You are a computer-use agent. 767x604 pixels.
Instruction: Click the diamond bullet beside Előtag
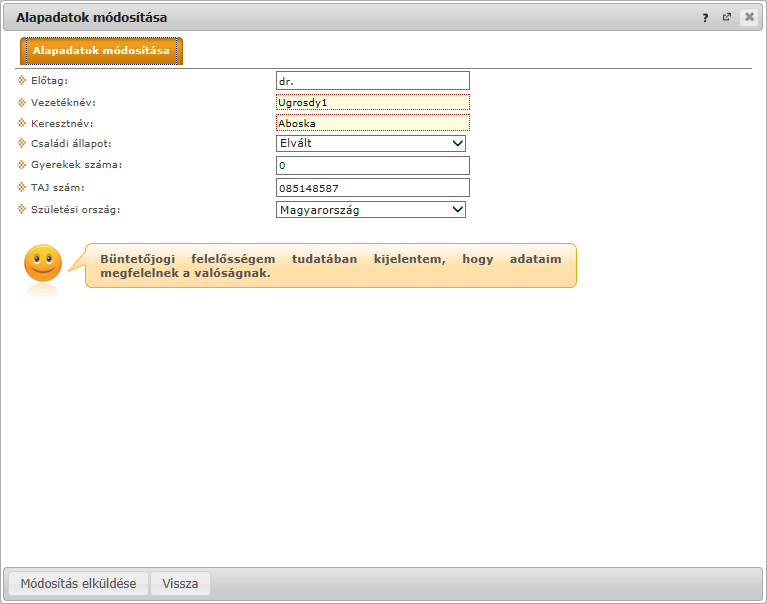[x=22, y=80]
